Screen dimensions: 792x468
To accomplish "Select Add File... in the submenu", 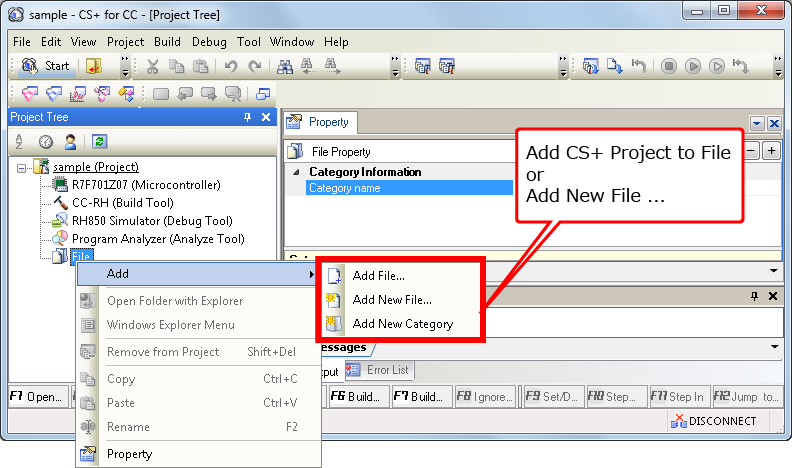I will coord(378,276).
